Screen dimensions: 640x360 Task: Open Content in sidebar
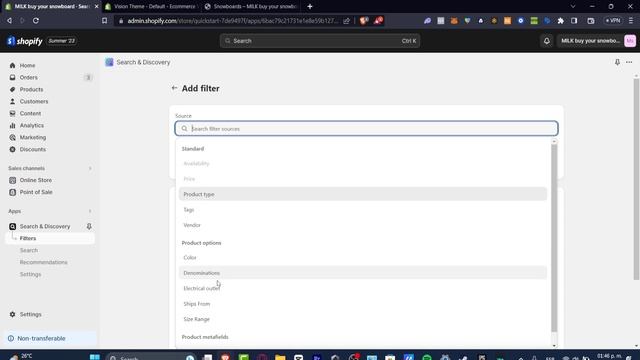coord(30,113)
